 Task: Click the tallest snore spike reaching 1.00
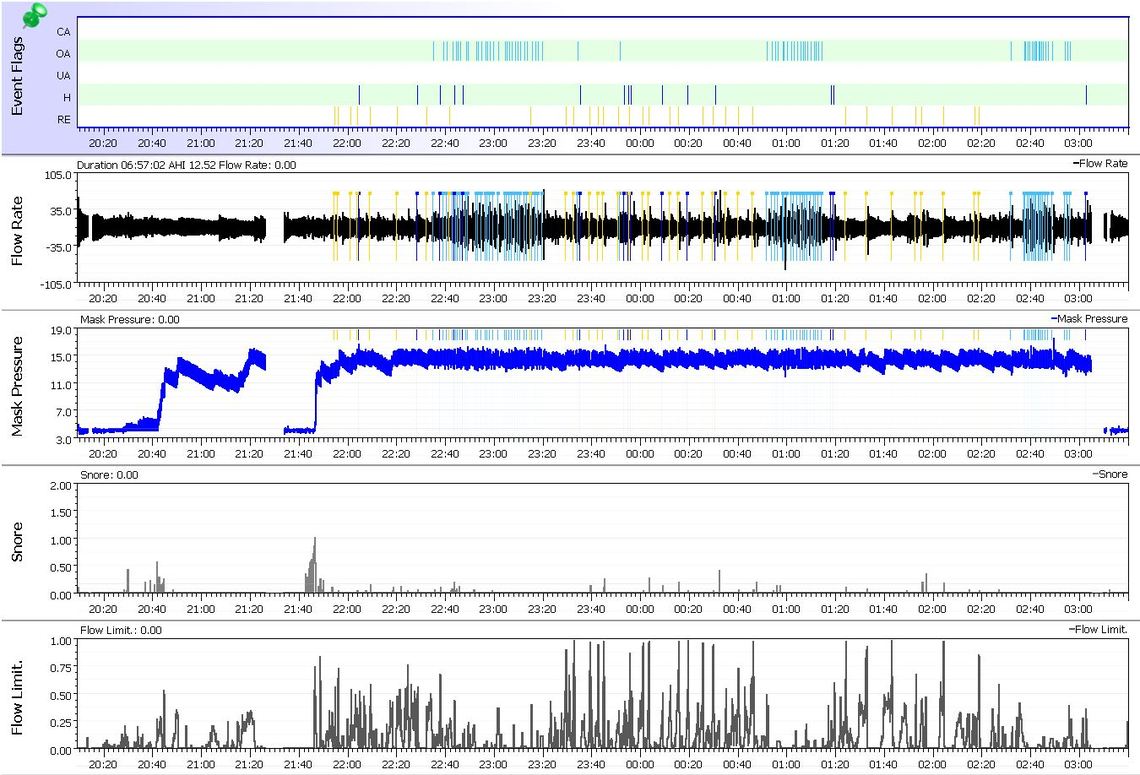[x=314, y=566]
